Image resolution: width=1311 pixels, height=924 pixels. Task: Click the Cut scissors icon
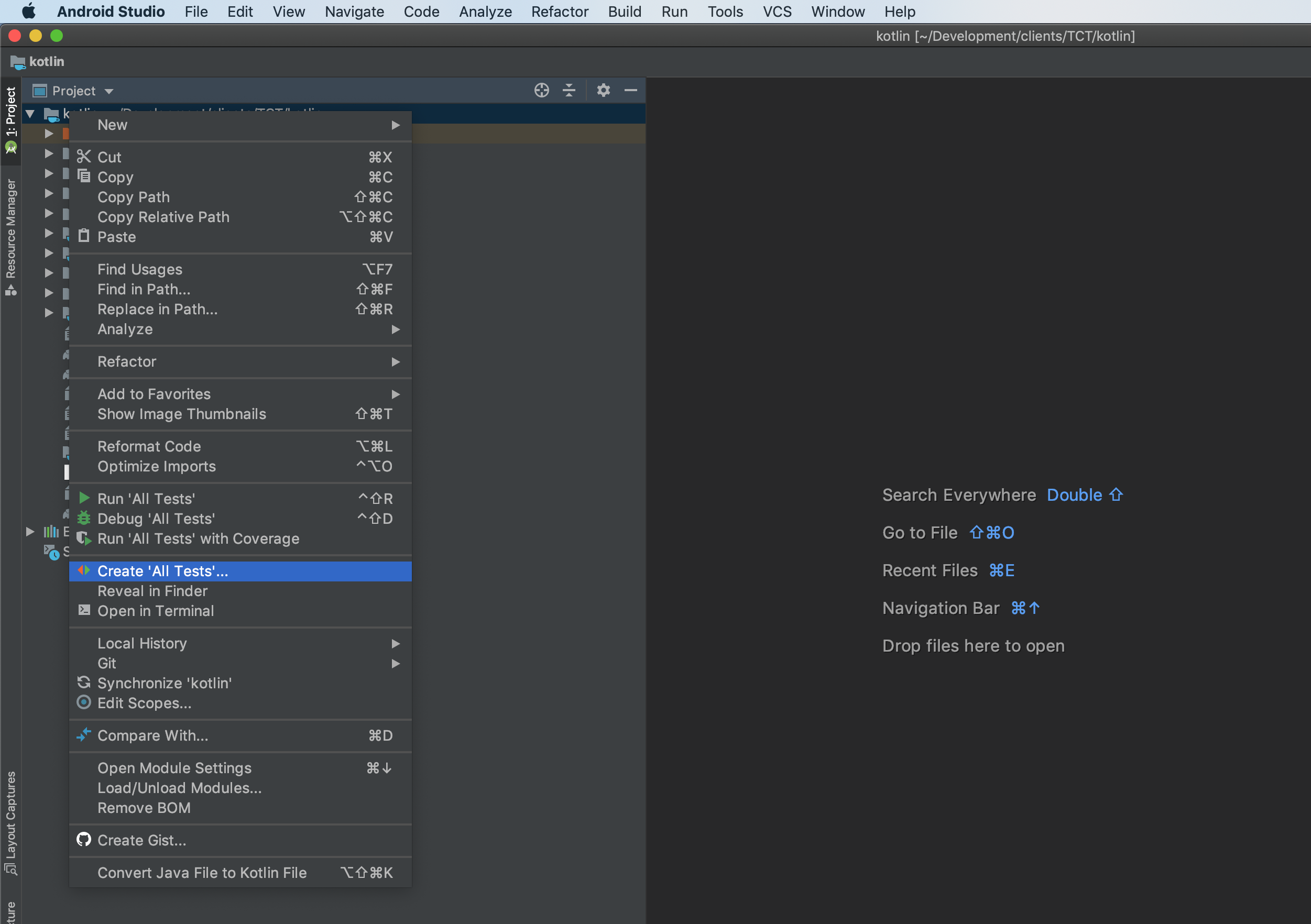coord(84,157)
